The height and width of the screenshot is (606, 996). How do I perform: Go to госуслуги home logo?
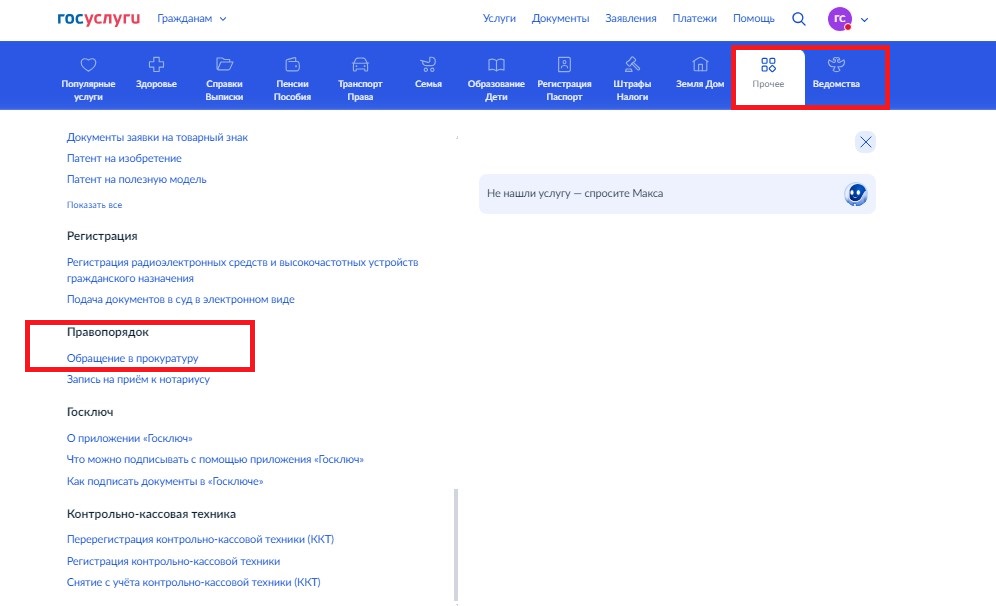[98, 18]
